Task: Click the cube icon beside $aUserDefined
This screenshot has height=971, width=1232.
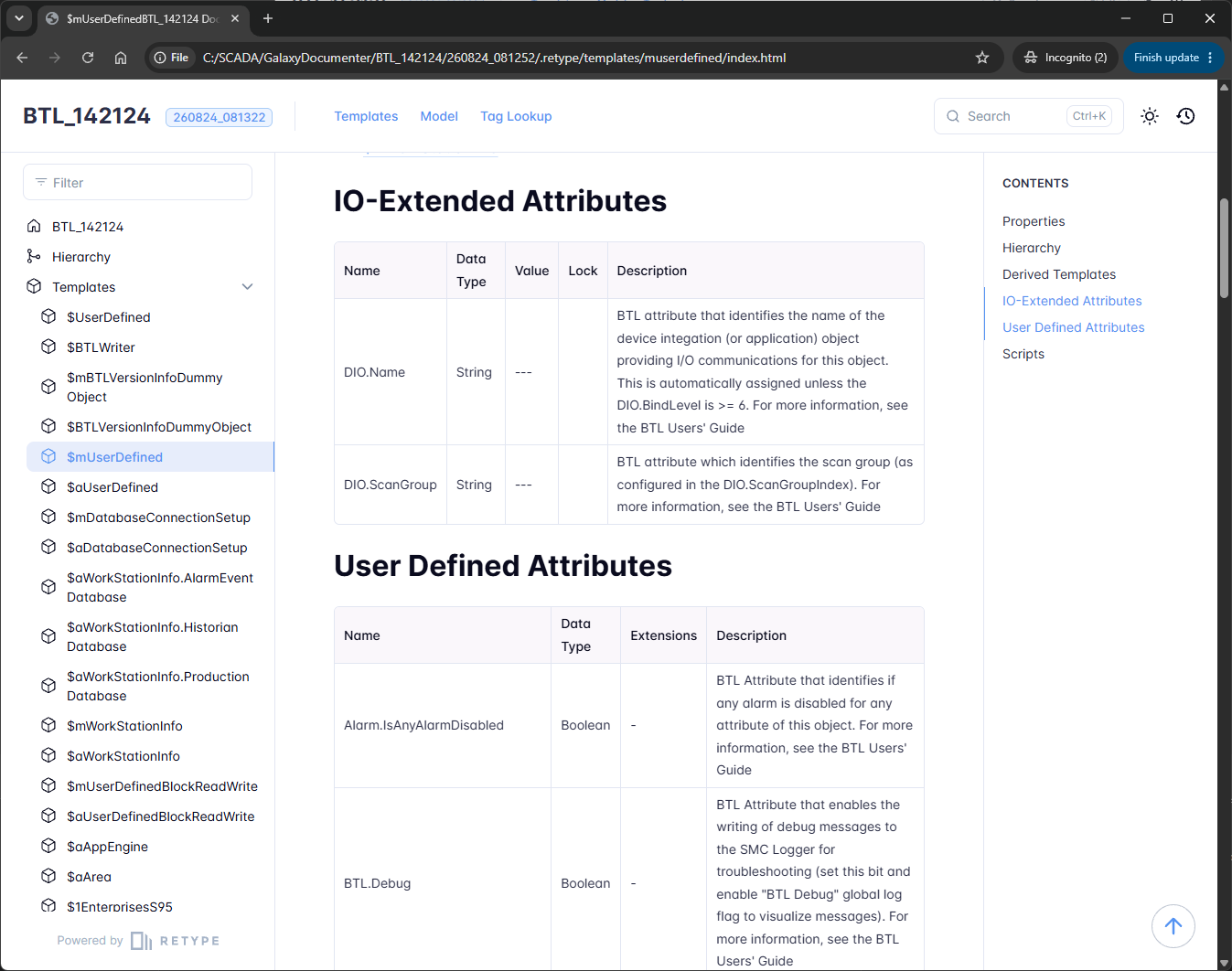Action: pyautogui.click(x=48, y=486)
